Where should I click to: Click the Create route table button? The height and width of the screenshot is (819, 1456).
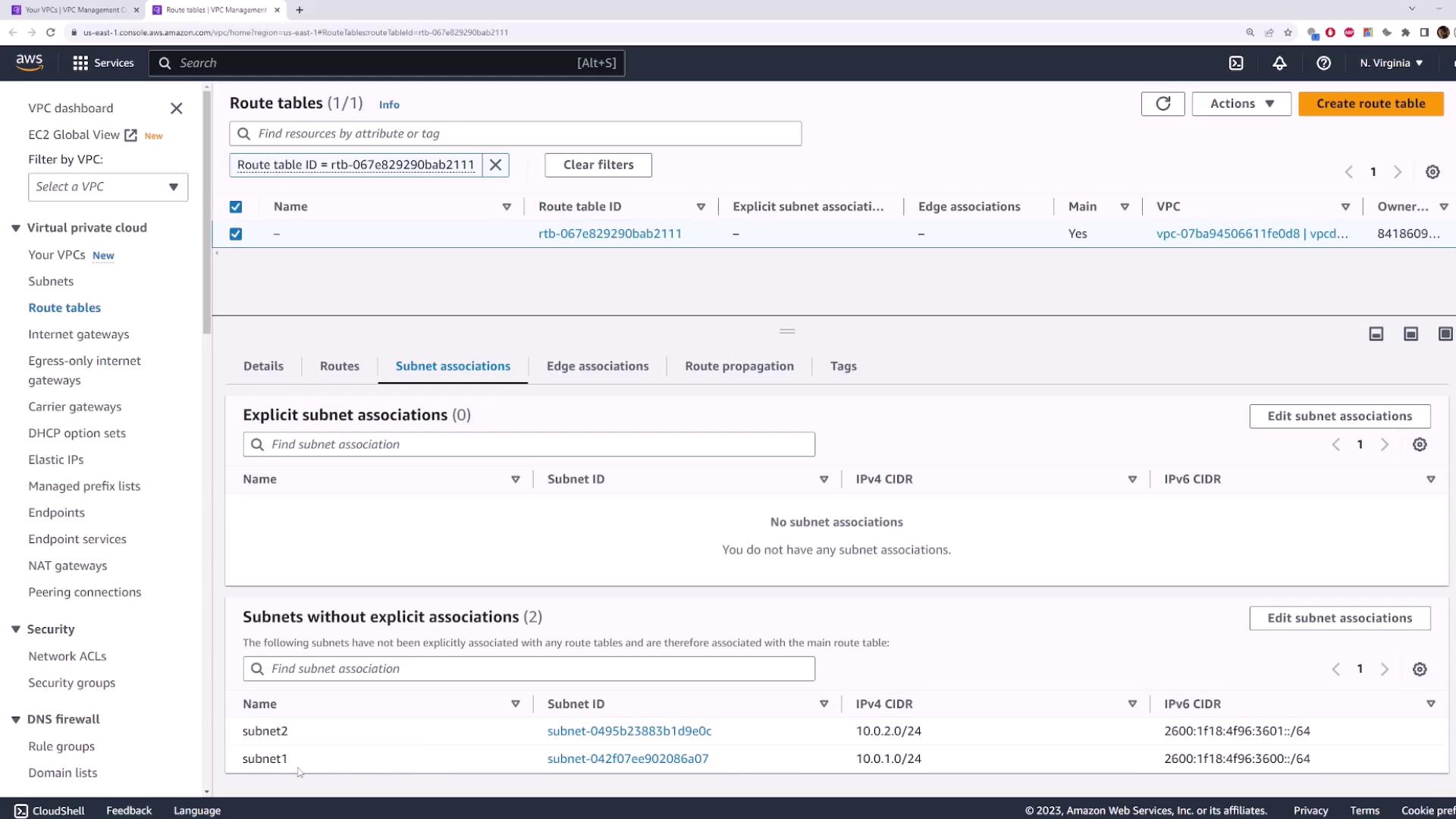[1370, 104]
